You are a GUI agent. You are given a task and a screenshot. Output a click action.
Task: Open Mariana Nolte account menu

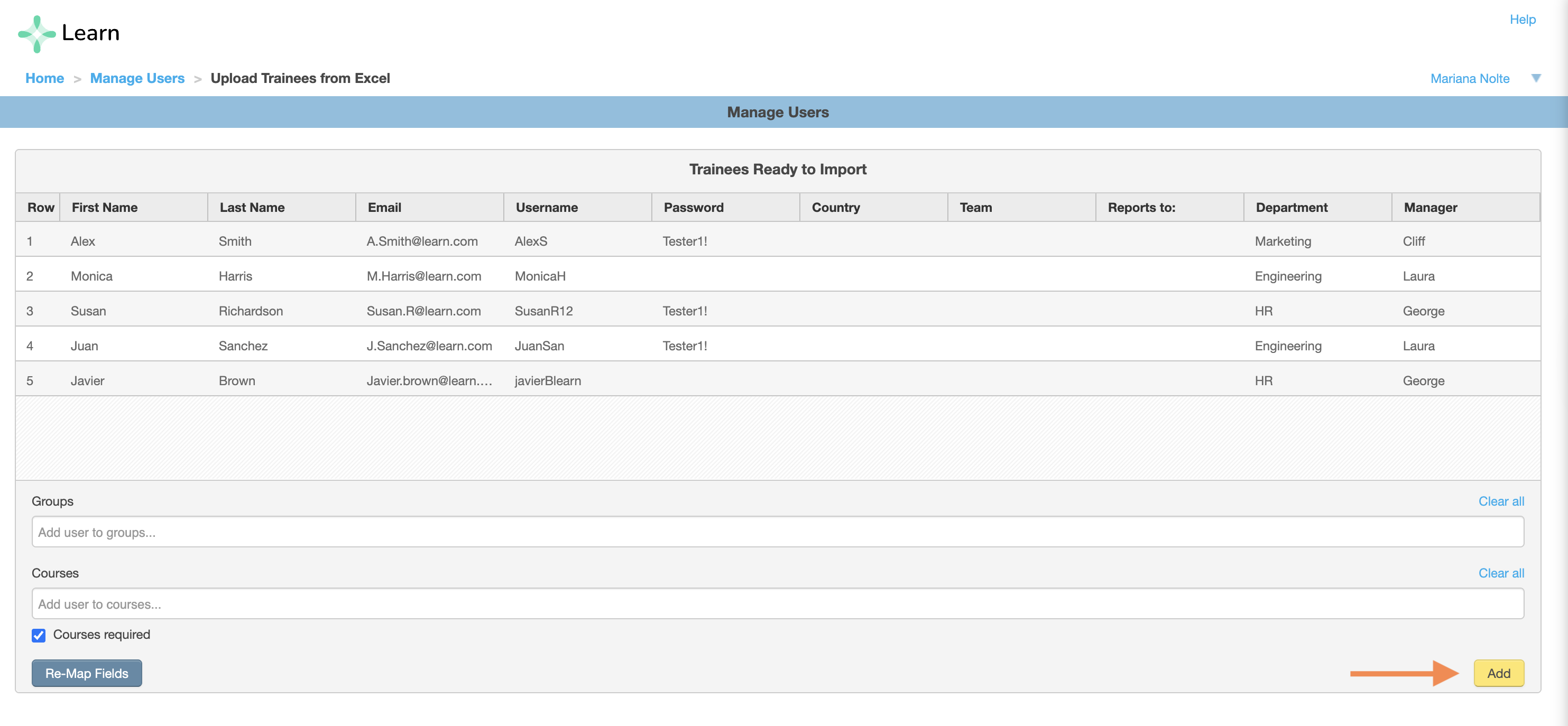tap(1469, 79)
